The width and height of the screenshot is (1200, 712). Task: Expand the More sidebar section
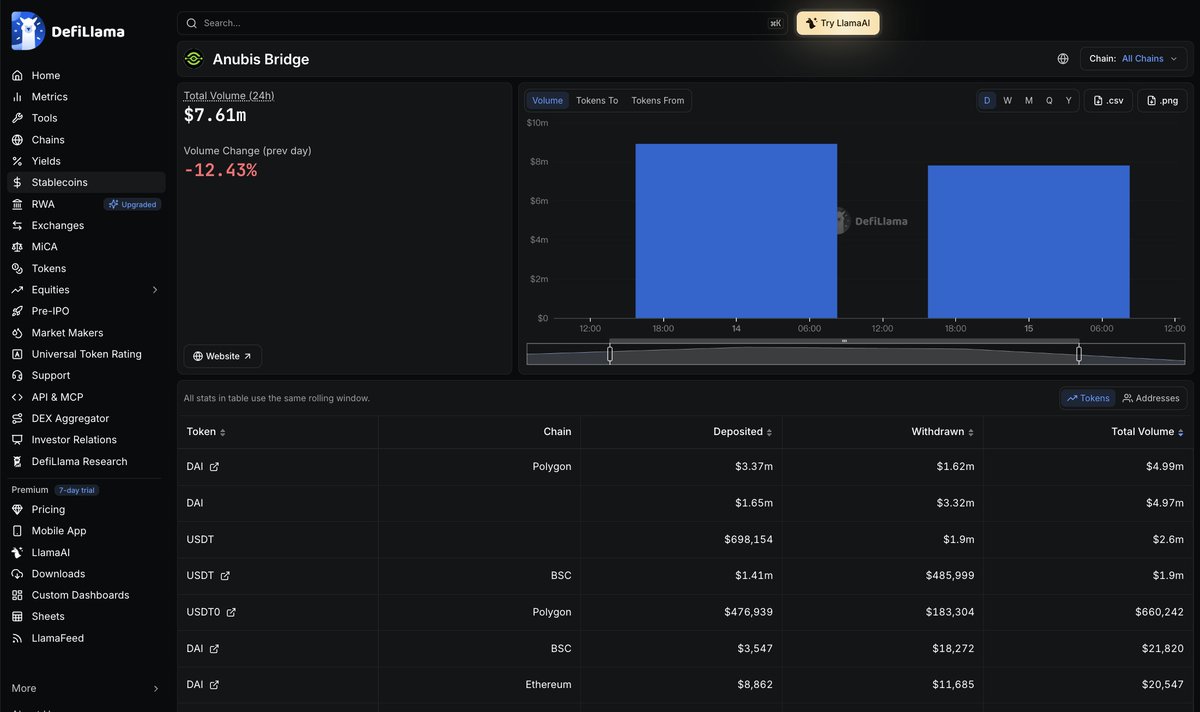tap(86, 688)
